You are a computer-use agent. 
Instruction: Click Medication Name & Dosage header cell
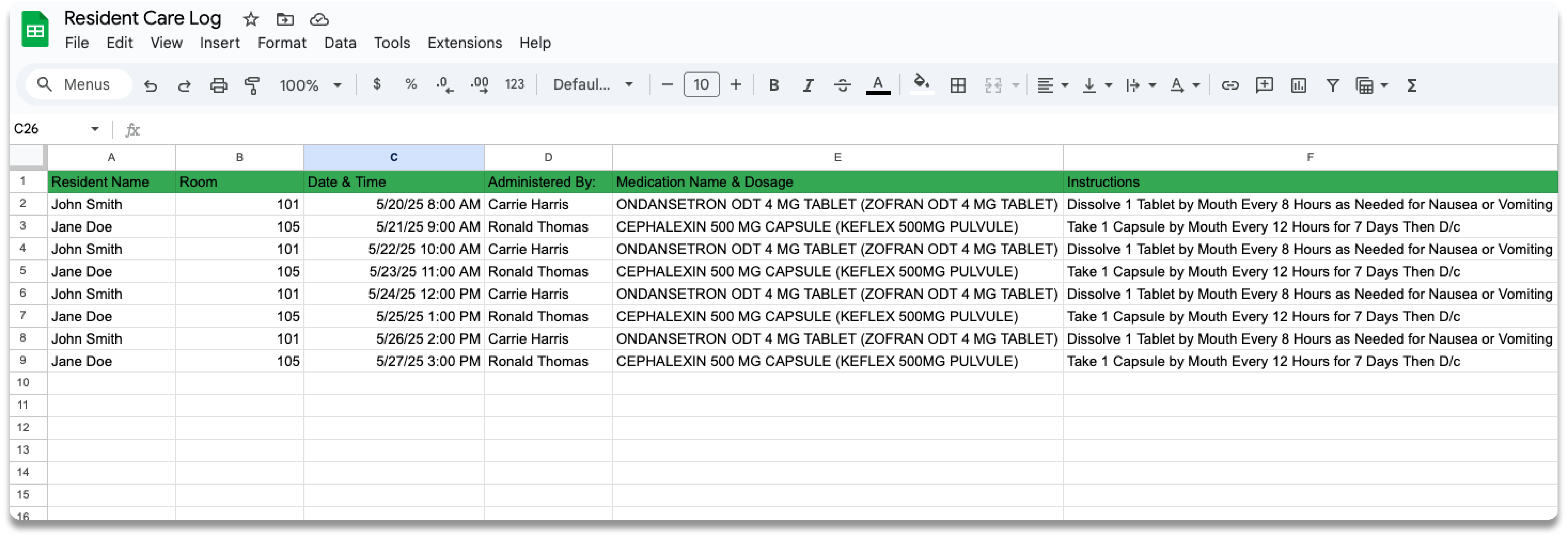838,181
